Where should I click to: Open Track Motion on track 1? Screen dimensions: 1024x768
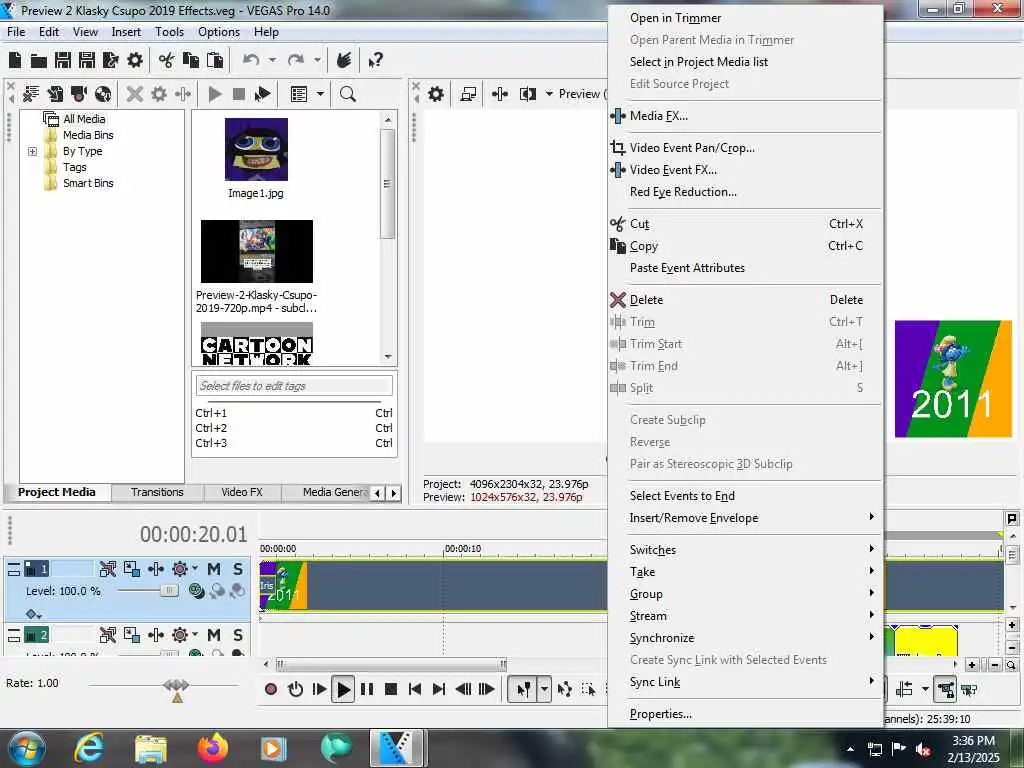[x=131, y=569]
